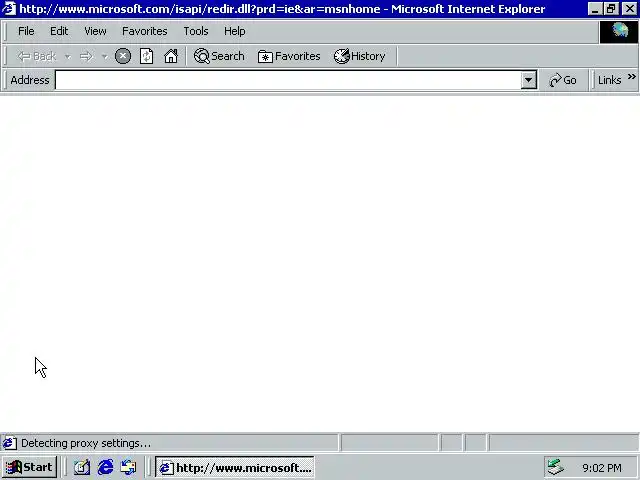This screenshot has height=480, width=640.
Task: Open the Favorites pane from toolbar
Action: pyautogui.click(x=289, y=56)
